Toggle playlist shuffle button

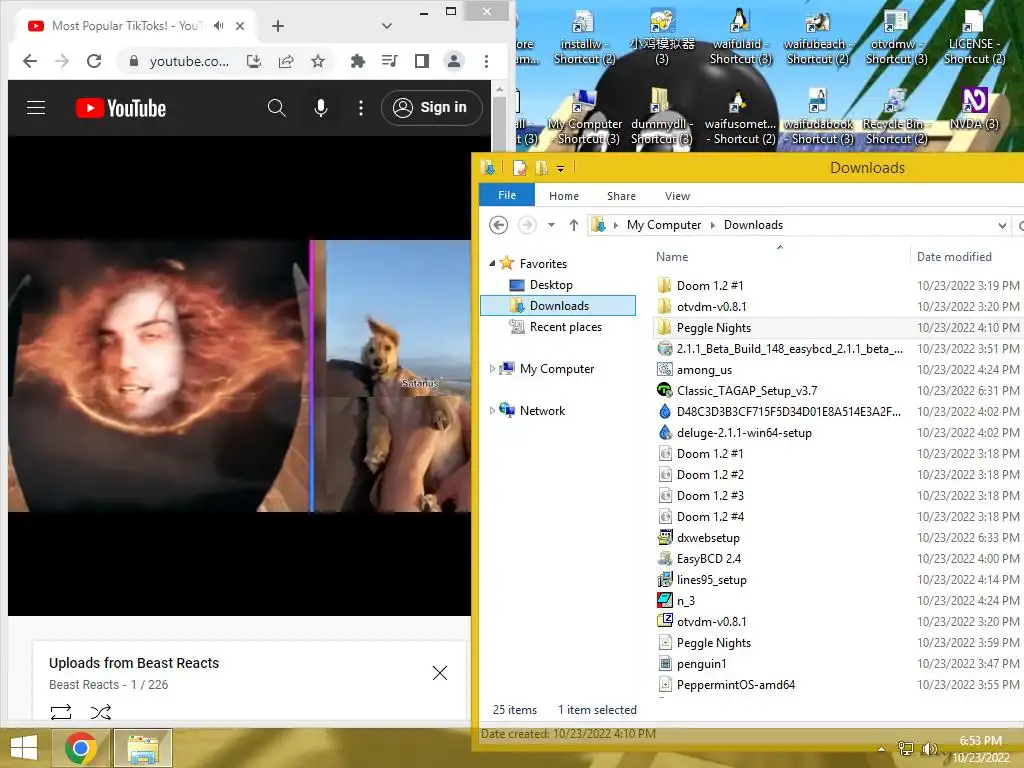101,712
